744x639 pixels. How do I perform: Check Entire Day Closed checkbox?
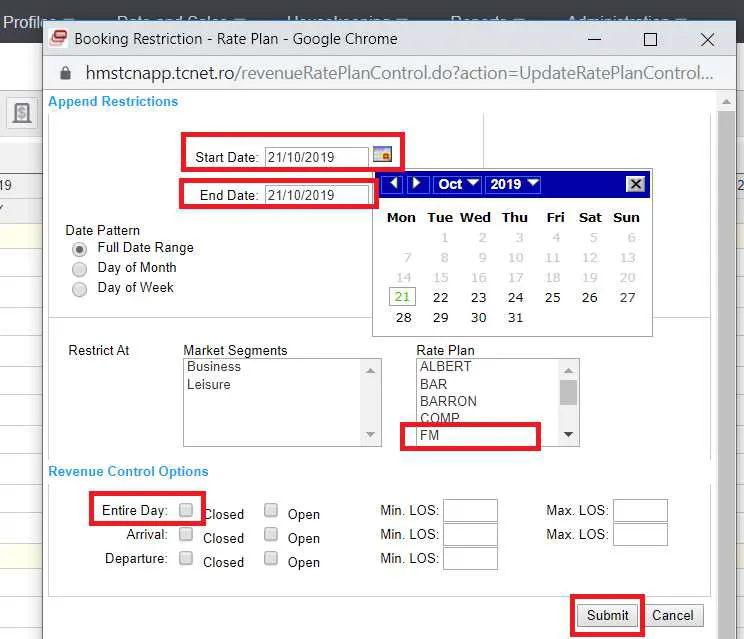pyautogui.click(x=186, y=510)
